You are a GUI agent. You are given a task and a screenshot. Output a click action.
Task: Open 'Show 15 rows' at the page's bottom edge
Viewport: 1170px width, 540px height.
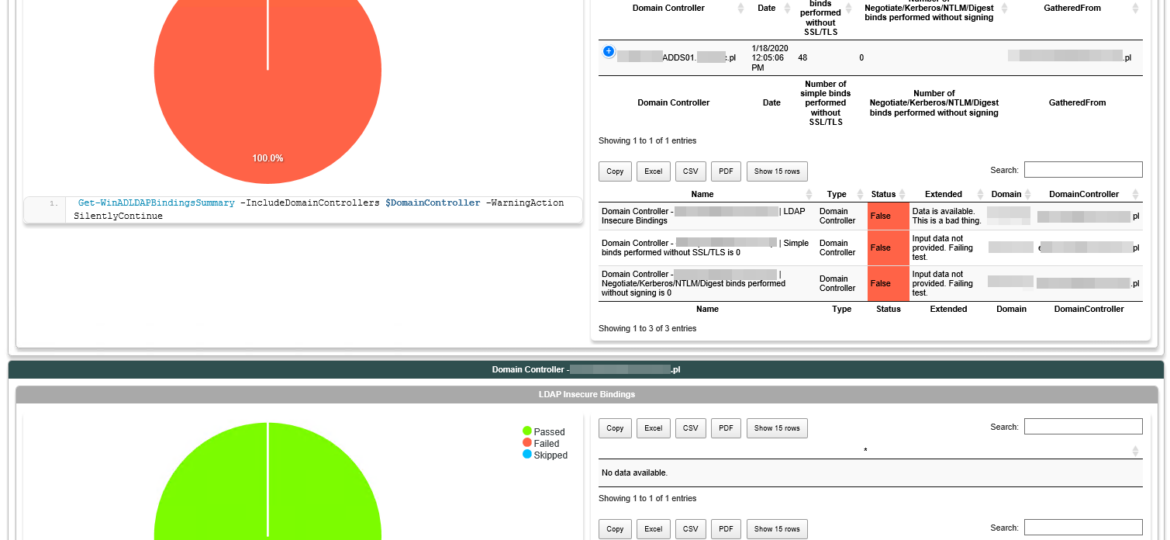coord(777,530)
